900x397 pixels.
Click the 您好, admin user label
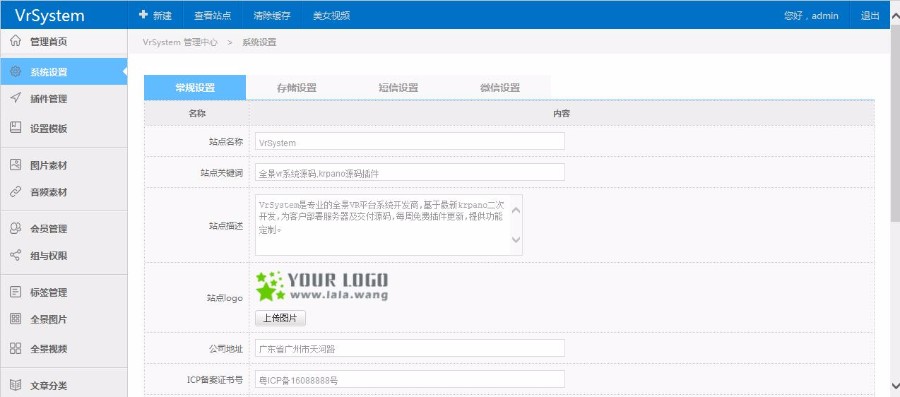coord(811,15)
